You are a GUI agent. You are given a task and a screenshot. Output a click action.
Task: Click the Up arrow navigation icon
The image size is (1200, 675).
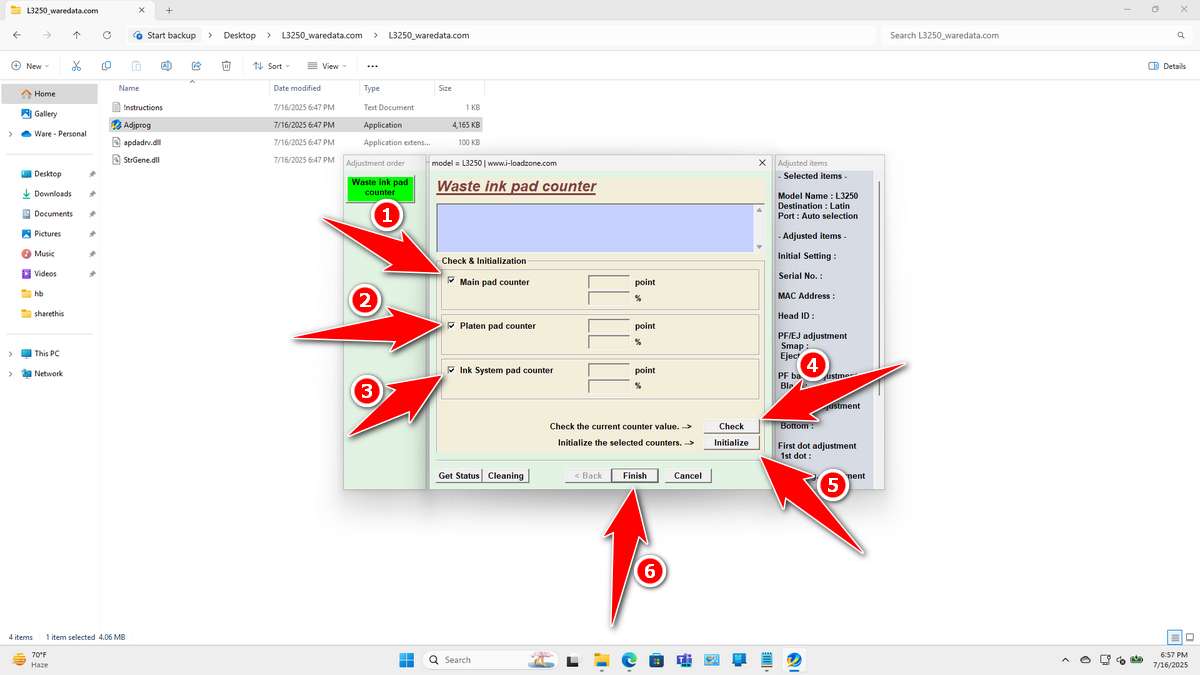[x=77, y=35]
